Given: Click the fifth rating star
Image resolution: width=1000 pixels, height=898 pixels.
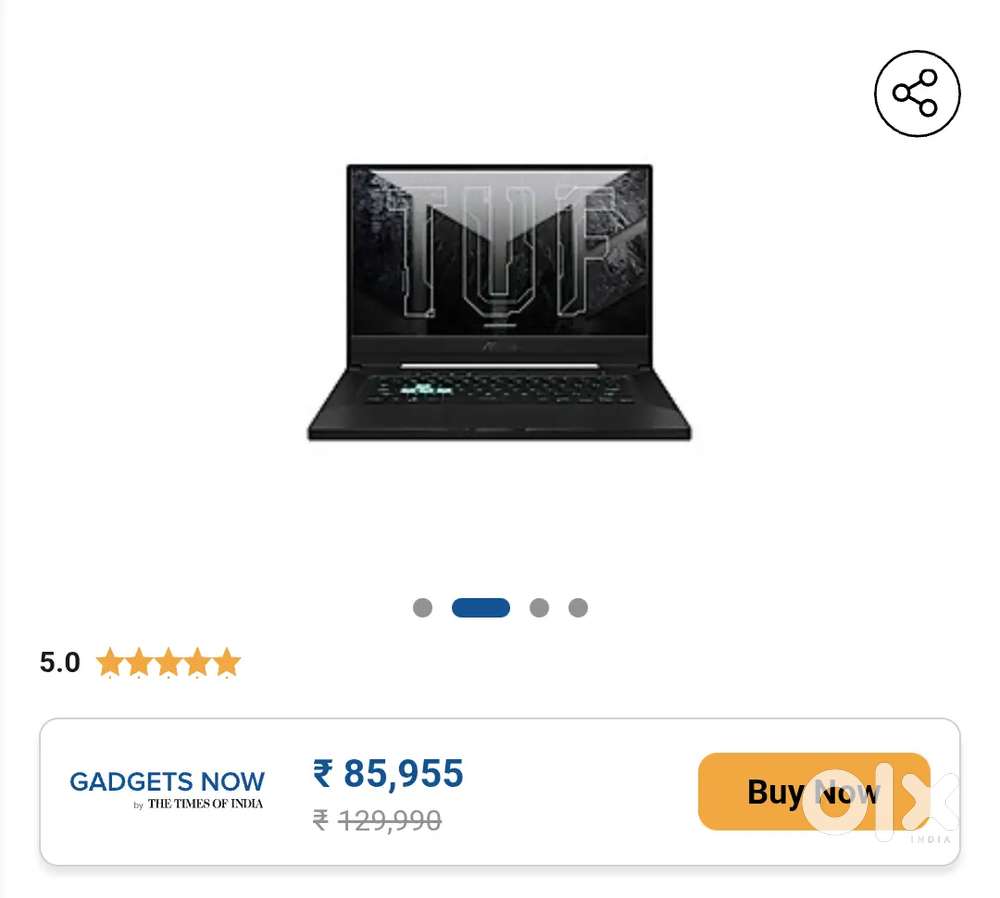Looking at the screenshot, I should 227,661.
